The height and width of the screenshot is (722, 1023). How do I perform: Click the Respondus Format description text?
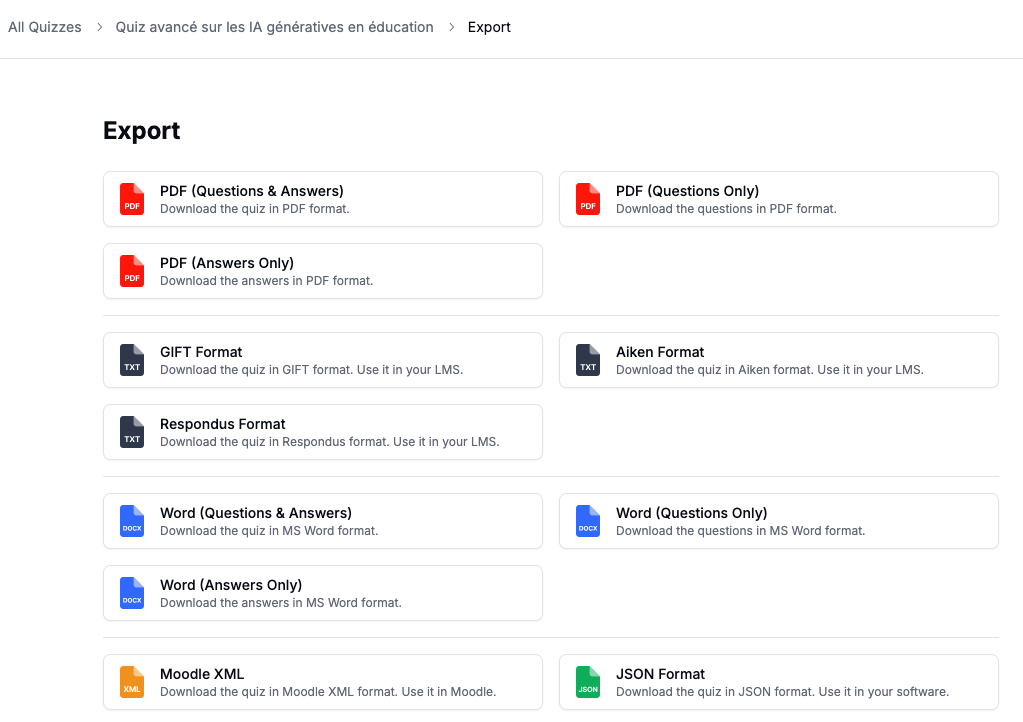pos(329,442)
